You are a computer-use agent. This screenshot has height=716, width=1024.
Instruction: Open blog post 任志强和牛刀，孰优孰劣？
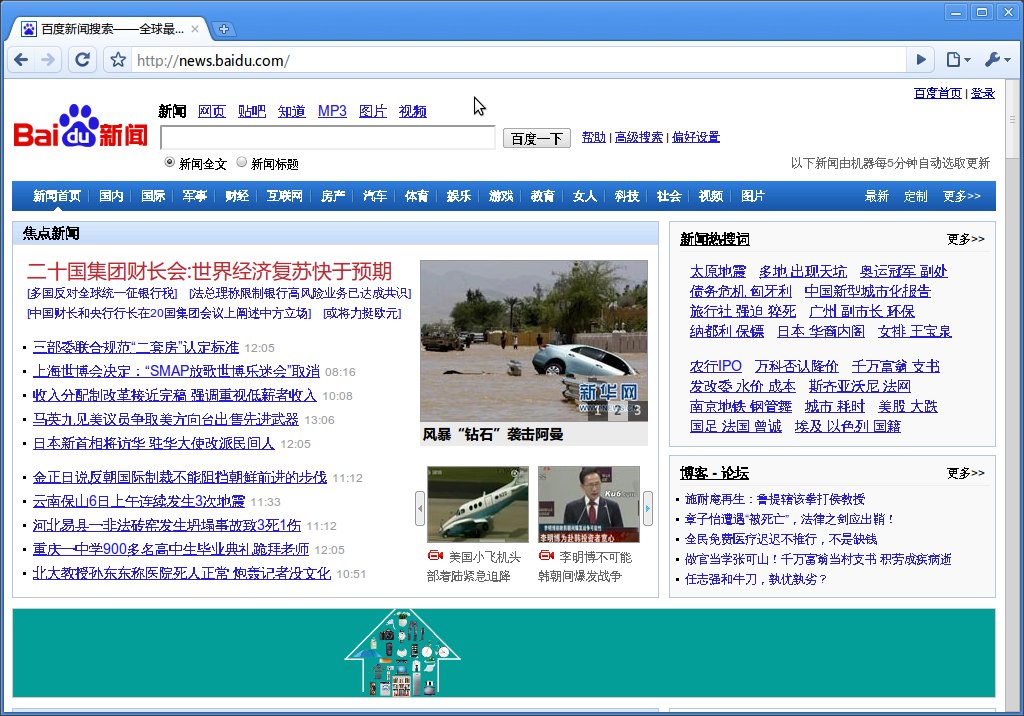(x=756, y=579)
